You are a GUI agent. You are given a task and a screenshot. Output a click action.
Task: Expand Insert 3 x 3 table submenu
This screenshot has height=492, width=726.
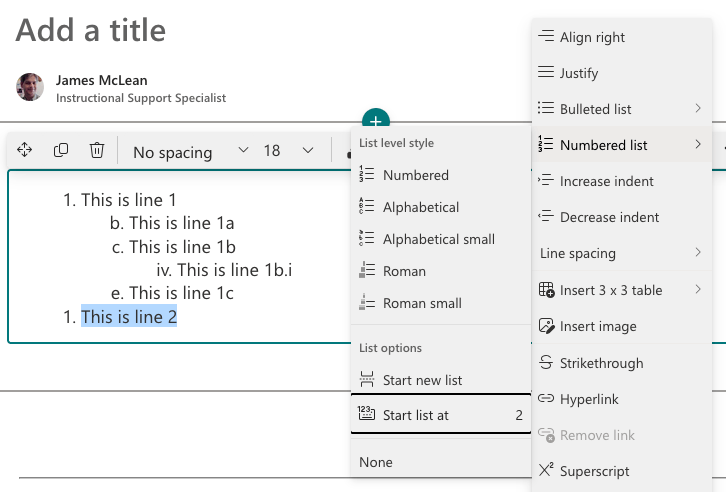pyautogui.click(x=621, y=290)
